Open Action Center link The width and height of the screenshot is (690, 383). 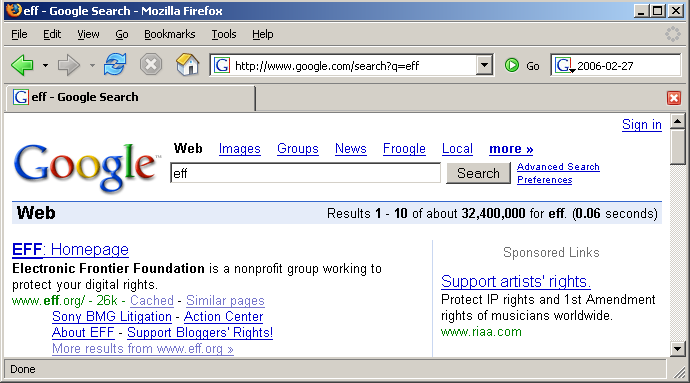coord(224,317)
